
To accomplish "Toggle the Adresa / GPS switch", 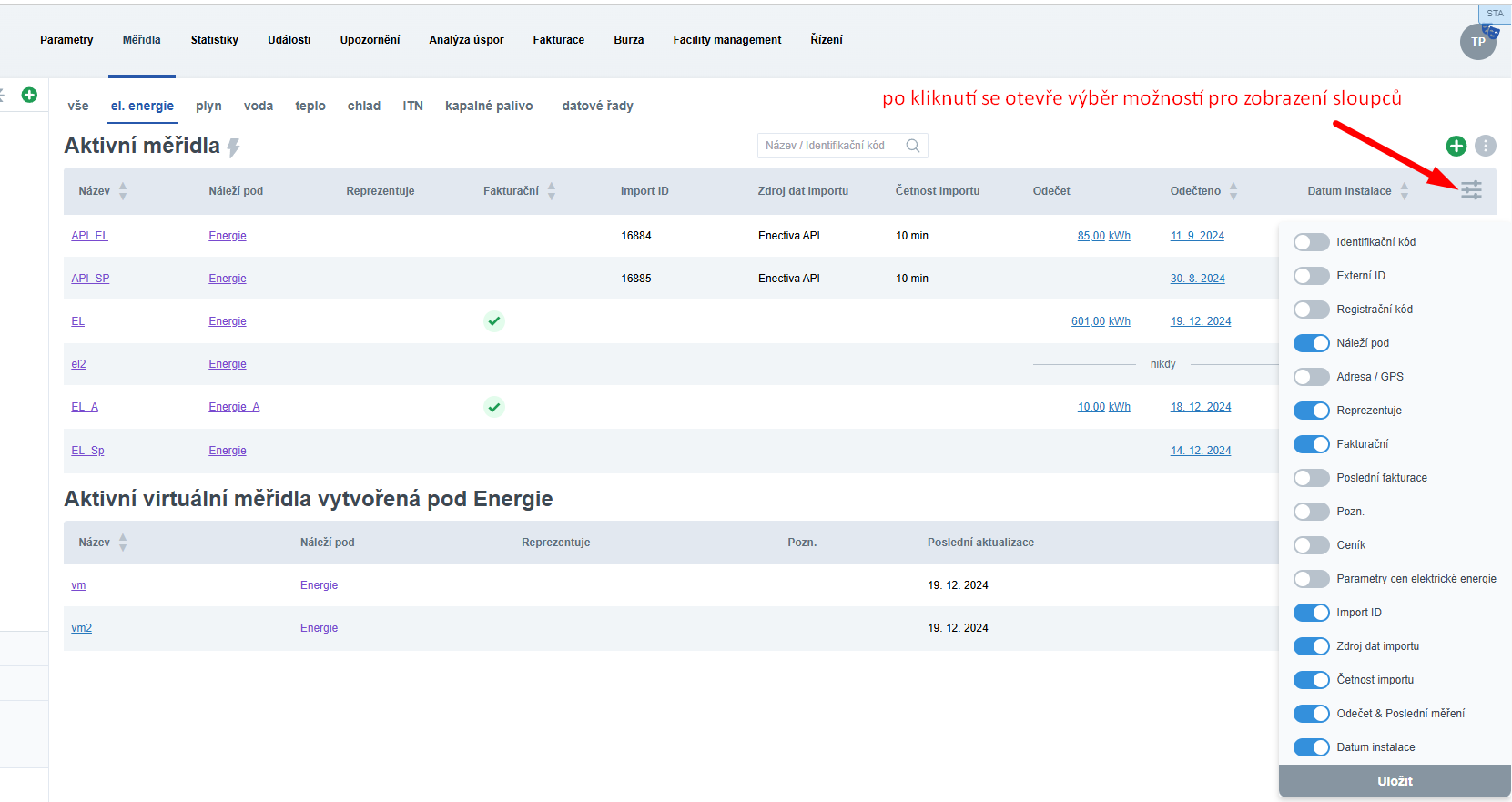I will [x=1311, y=377].
